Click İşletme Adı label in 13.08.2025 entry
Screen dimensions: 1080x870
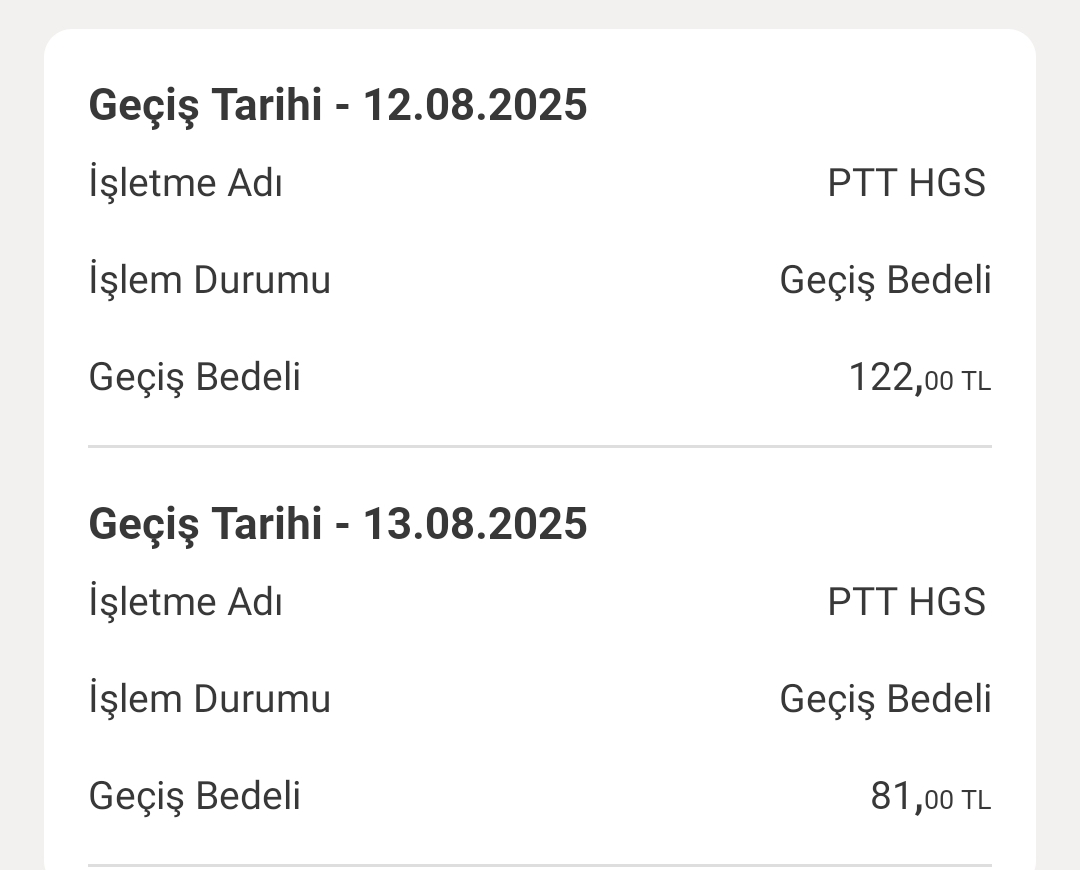point(185,603)
